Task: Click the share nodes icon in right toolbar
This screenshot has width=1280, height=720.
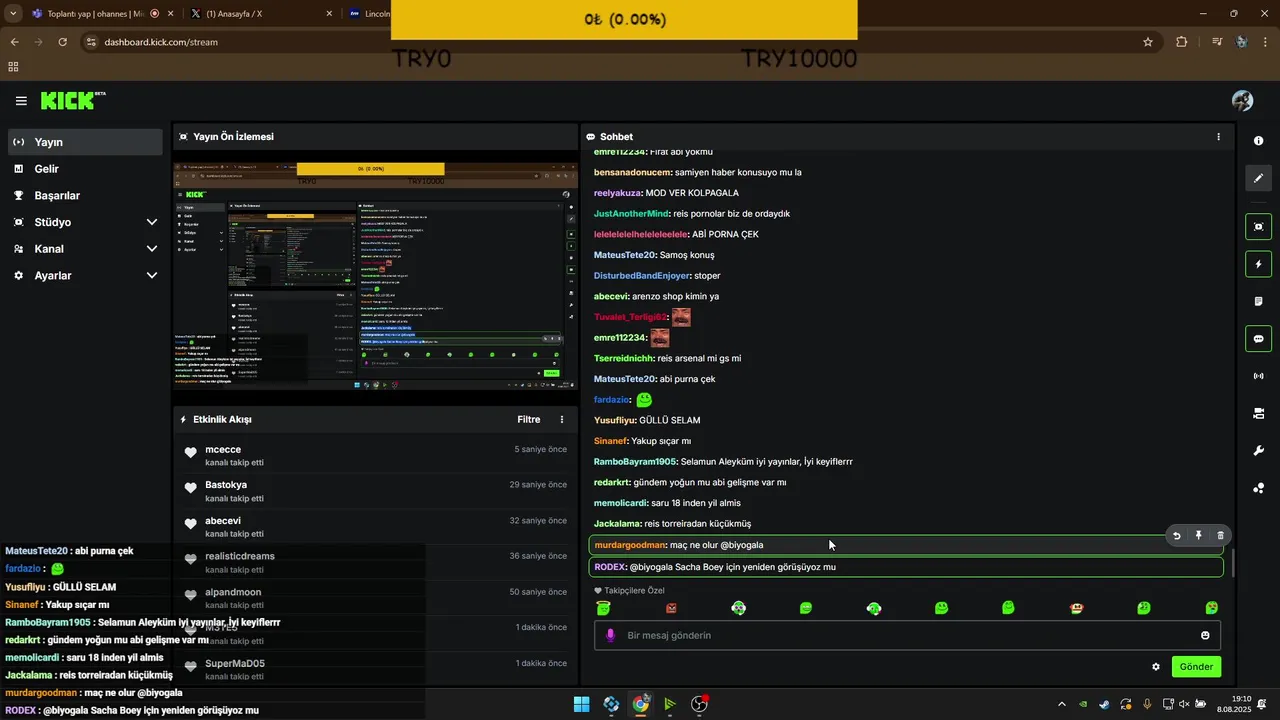Action: point(1259,488)
